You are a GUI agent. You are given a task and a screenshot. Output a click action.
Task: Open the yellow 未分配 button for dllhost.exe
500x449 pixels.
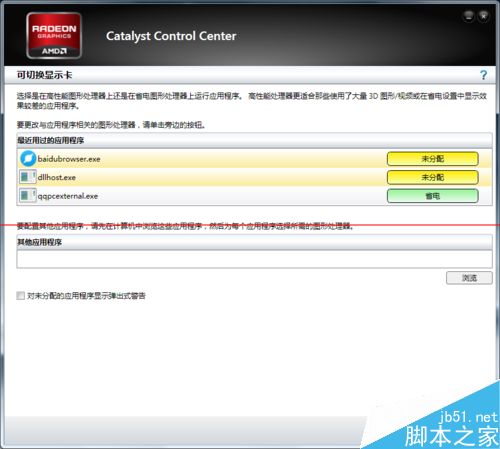[x=432, y=177]
